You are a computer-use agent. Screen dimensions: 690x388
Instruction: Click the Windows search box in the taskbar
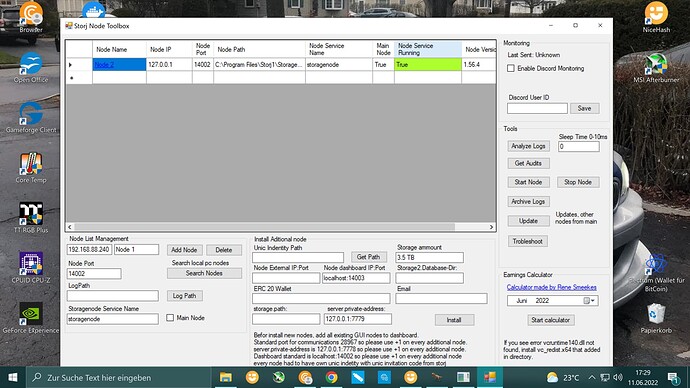tap(118, 377)
